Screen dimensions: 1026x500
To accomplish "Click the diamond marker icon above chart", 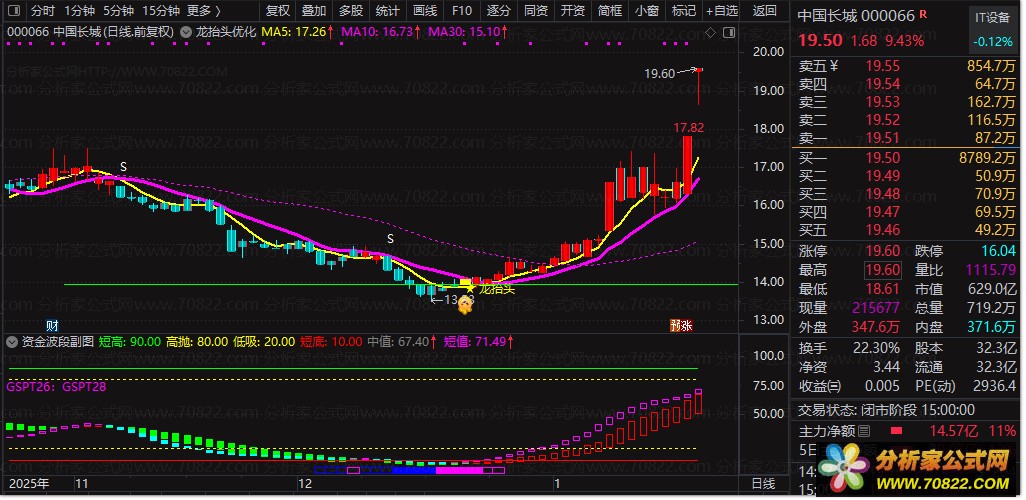I will point(711,32).
